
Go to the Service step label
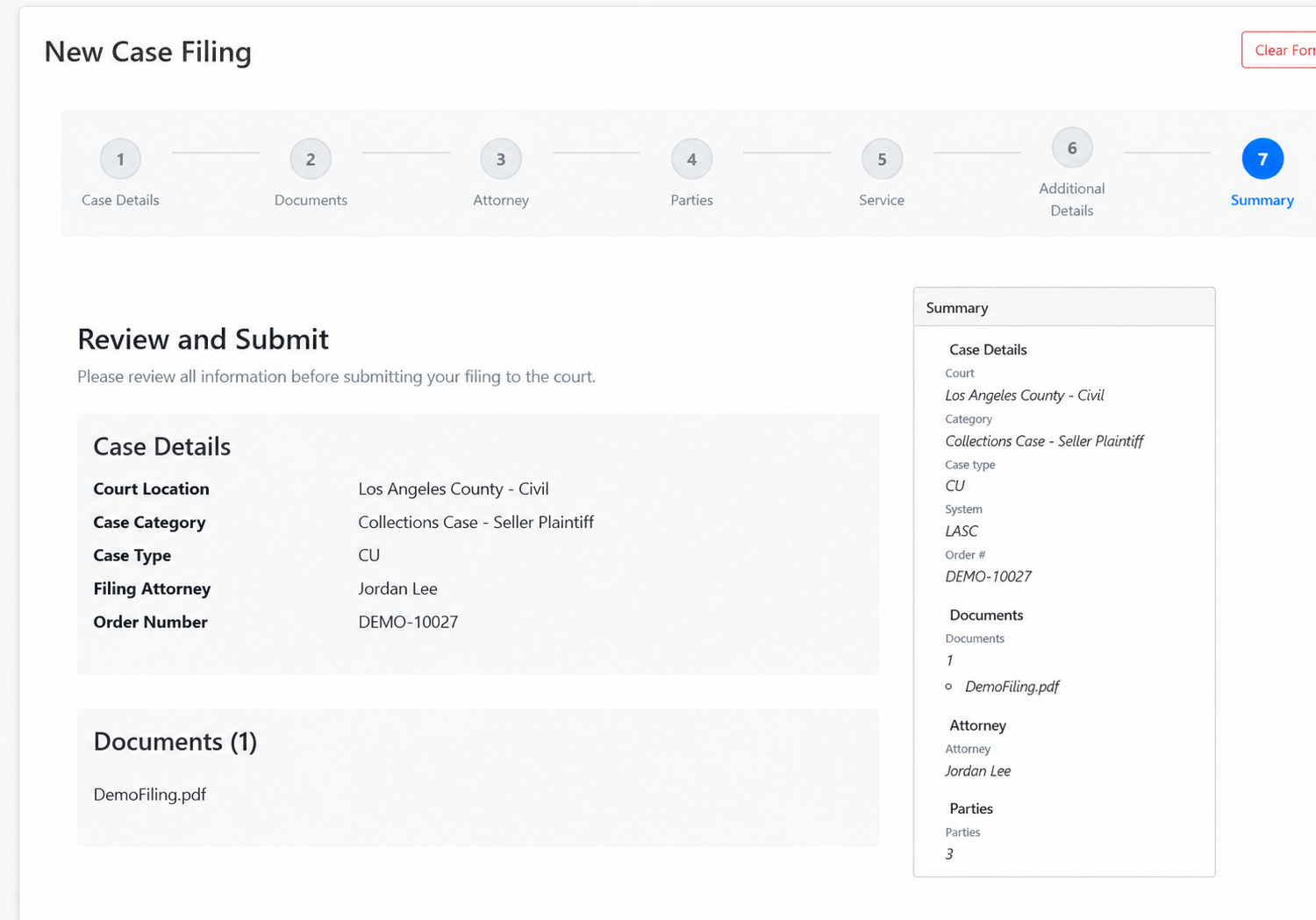(x=882, y=200)
